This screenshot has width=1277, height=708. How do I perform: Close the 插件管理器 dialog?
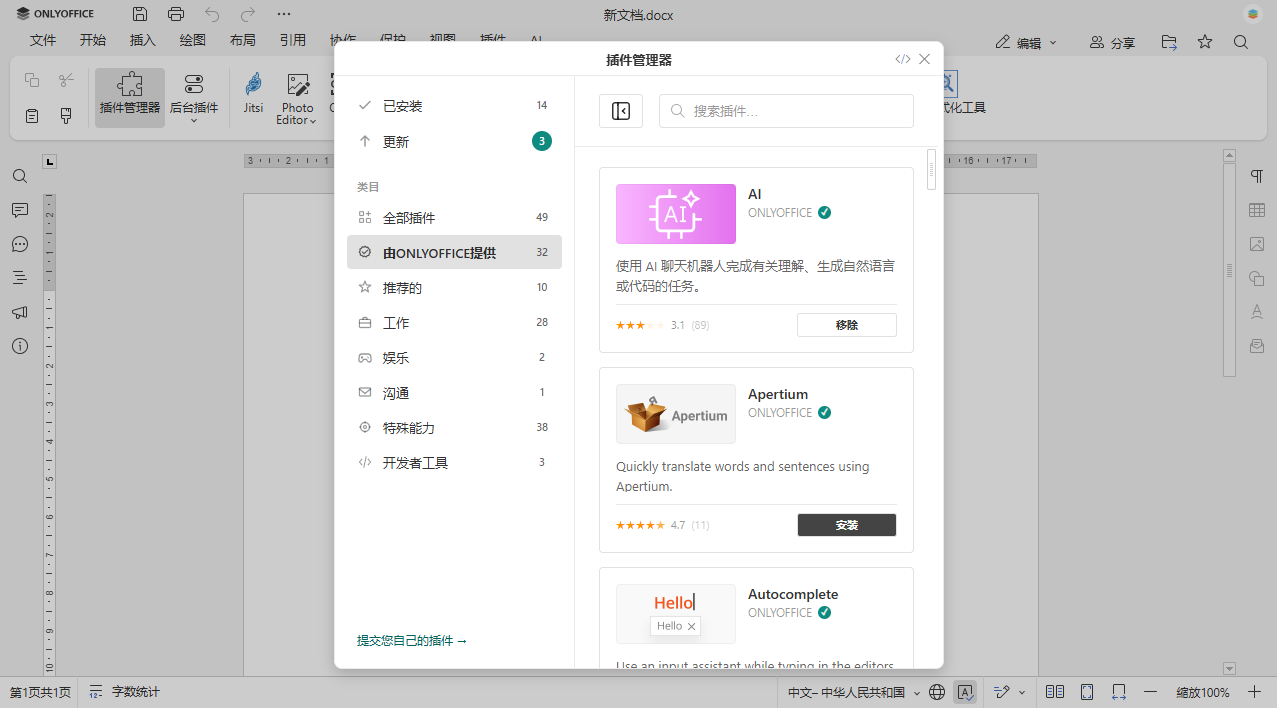coord(925,59)
